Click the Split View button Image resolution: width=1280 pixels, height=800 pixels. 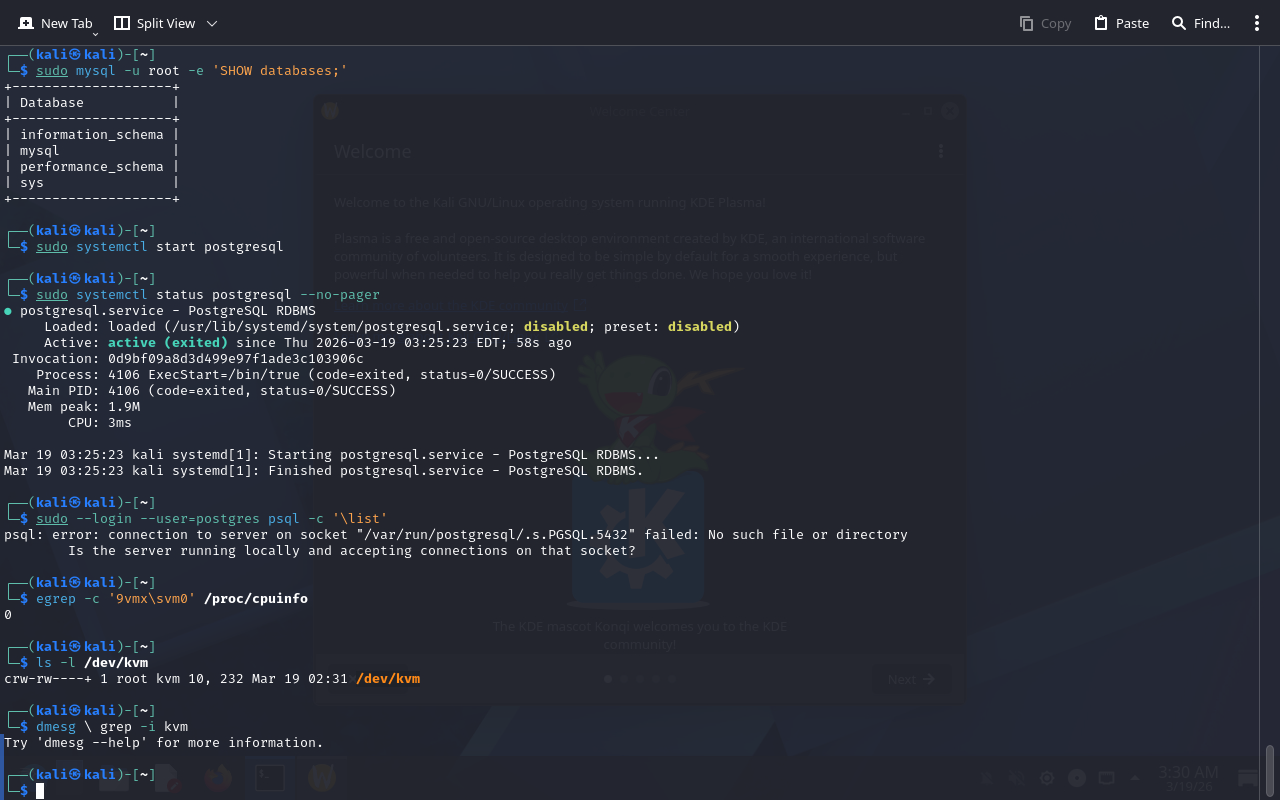(x=154, y=23)
